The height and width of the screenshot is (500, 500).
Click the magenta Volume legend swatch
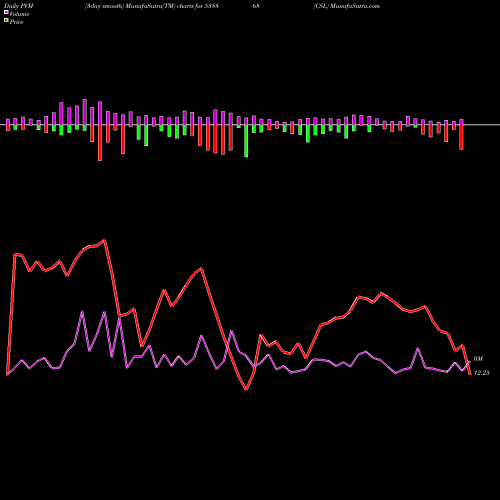[x=6, y=12]
